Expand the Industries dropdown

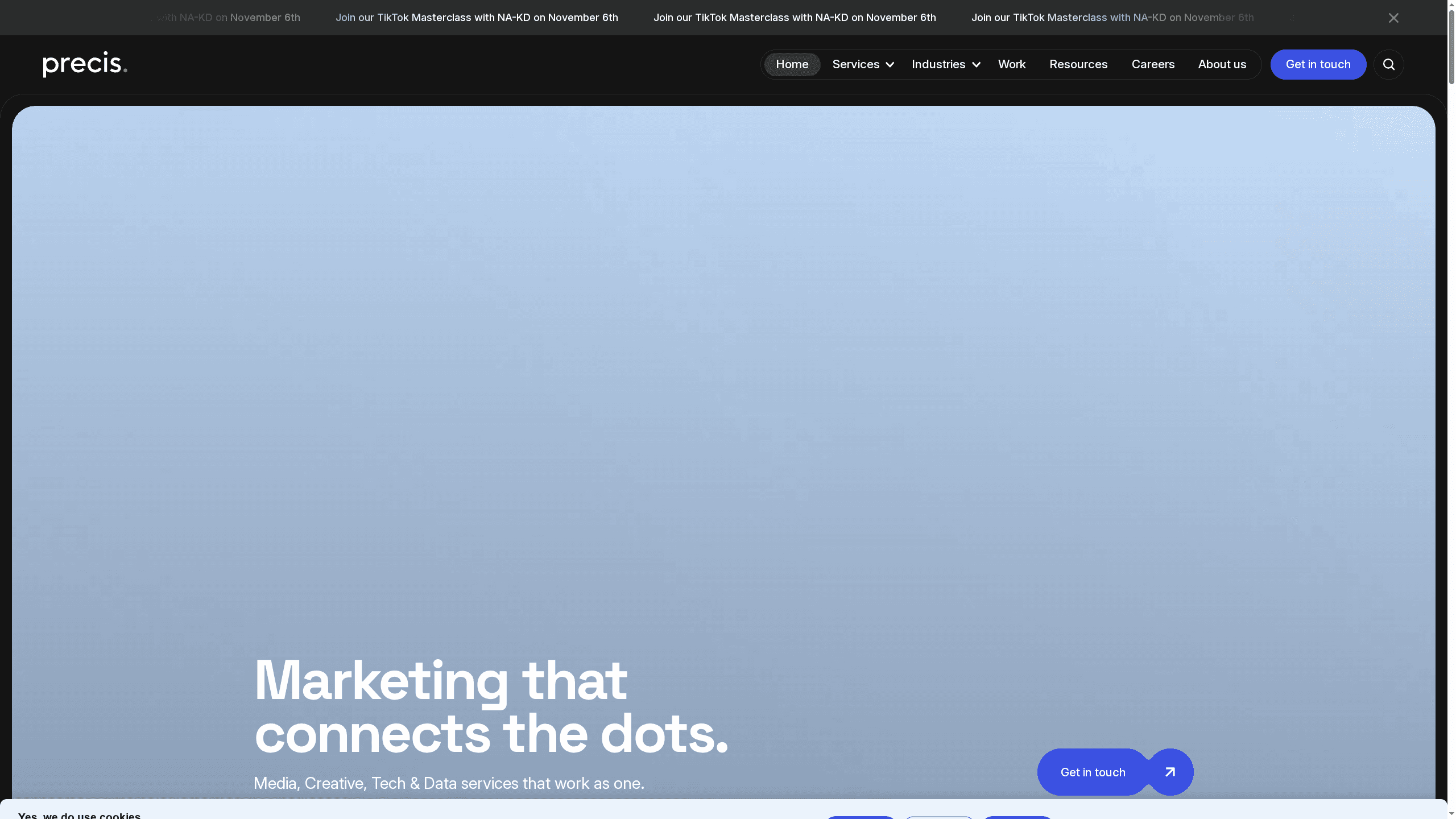938,64
